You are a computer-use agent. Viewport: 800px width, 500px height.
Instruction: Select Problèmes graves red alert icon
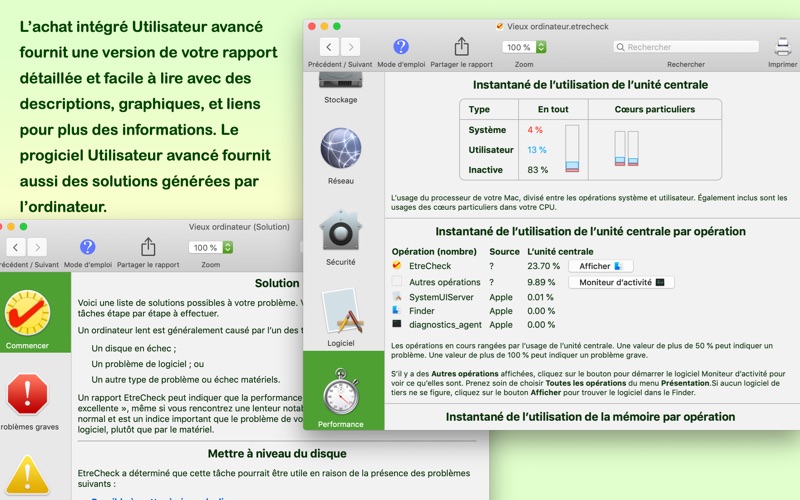pyautogui.click(x=28, y=394)
